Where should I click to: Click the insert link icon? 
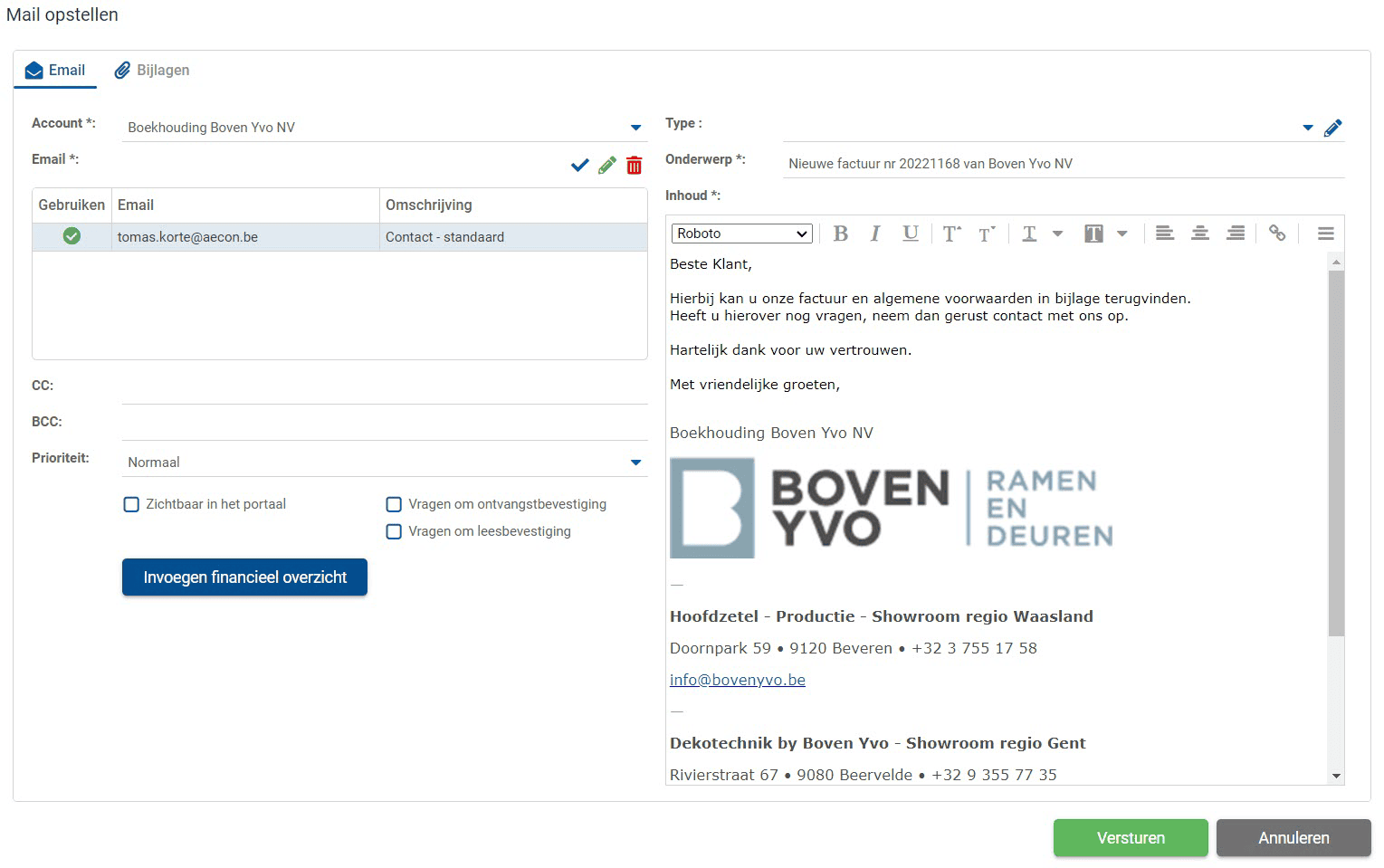[1276, 234]
